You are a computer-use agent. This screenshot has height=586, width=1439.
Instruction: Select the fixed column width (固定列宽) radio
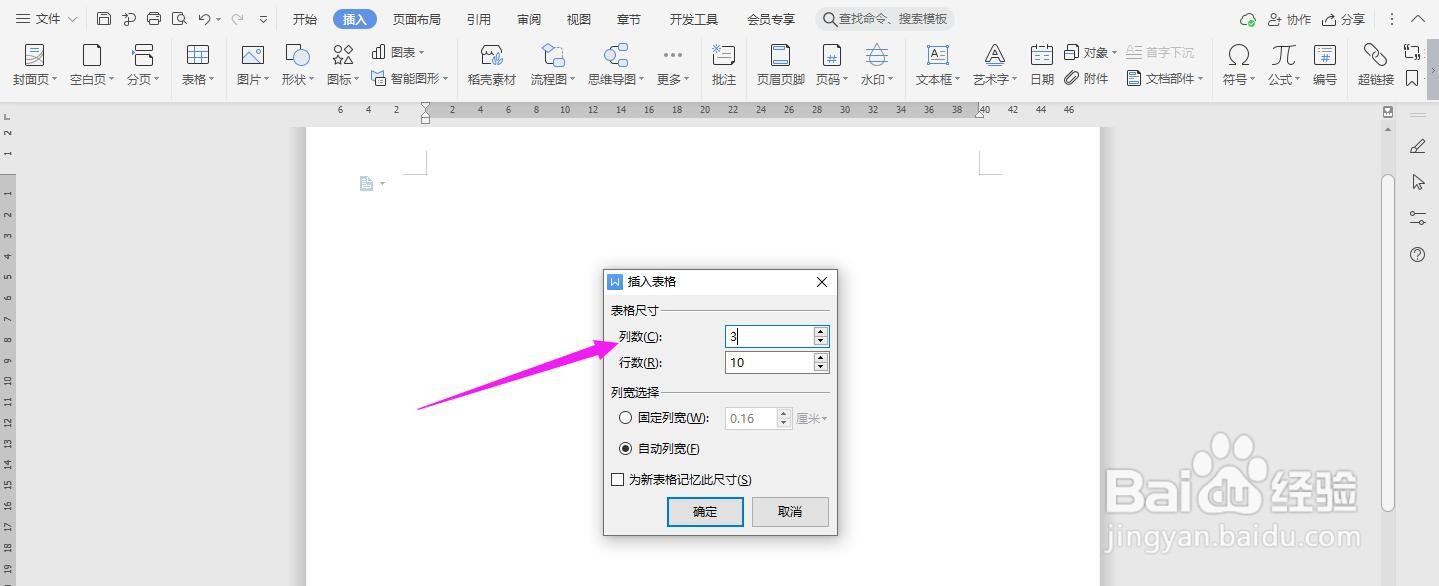click(x=626, y=418)
